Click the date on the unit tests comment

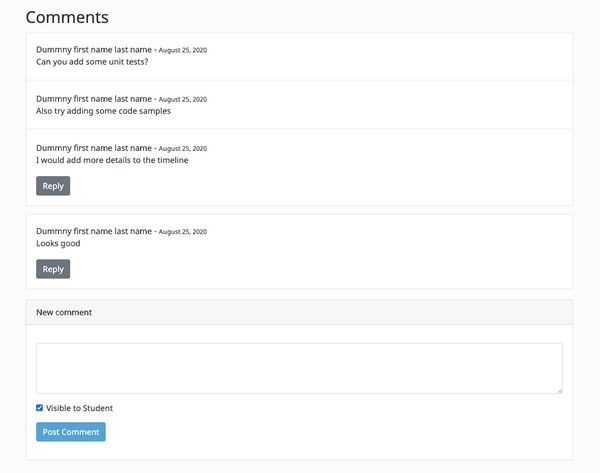(183, 50)
